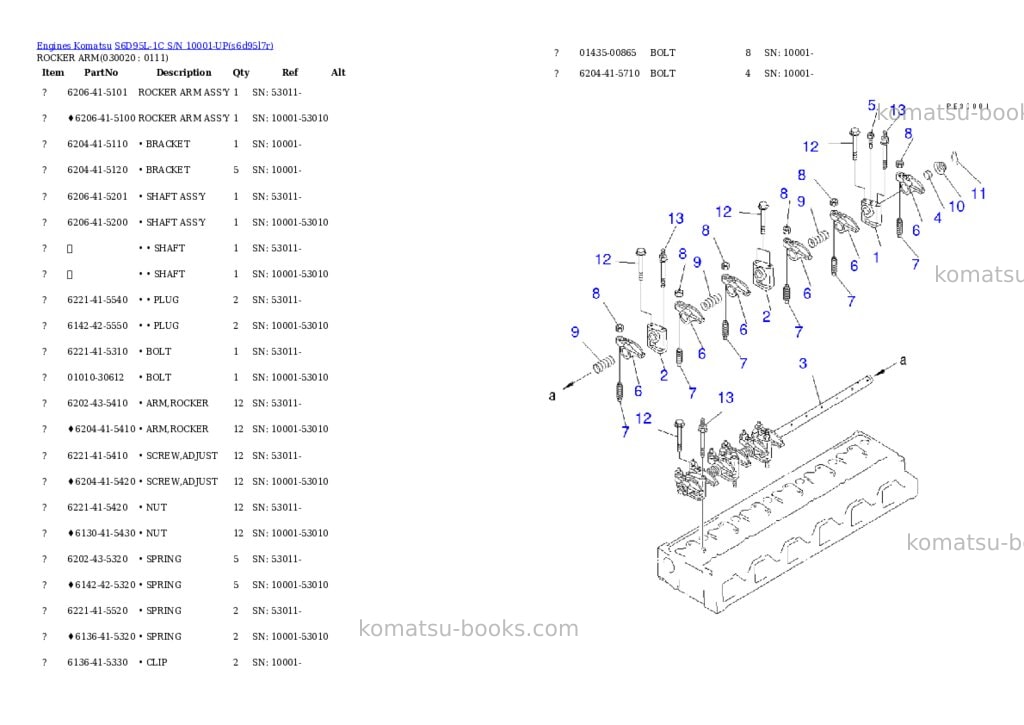
Task: Open the Engines Komatsu link
Action: click(74, 46)
